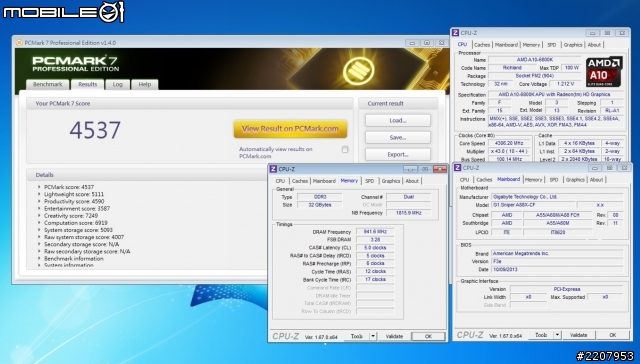Expand the Computation score: 6919 row

coord(39,223)
